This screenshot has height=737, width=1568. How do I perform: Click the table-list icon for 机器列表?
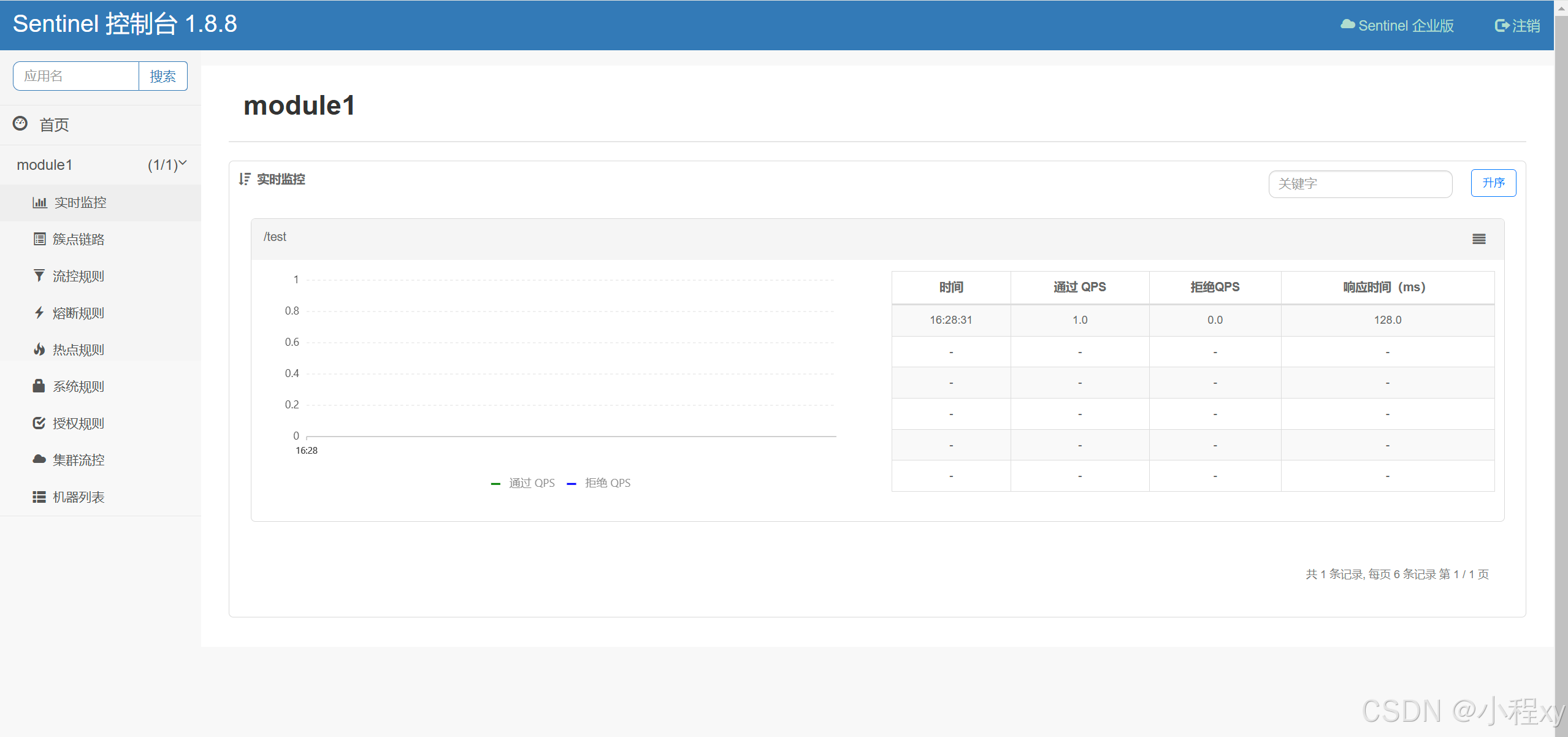(39, 497)
